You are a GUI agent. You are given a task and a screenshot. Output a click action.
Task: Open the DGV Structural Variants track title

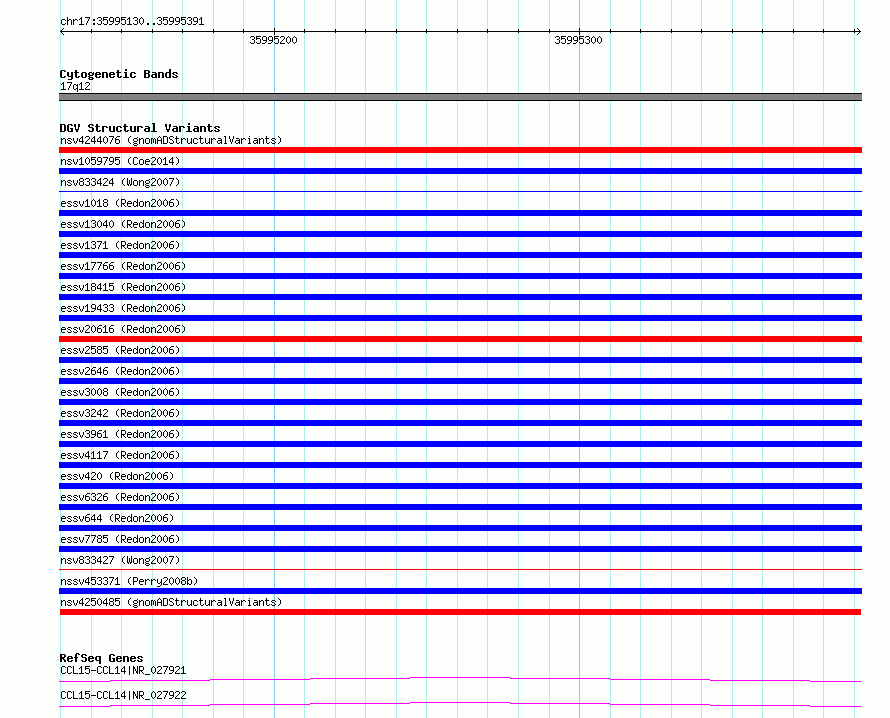(140, 128)
